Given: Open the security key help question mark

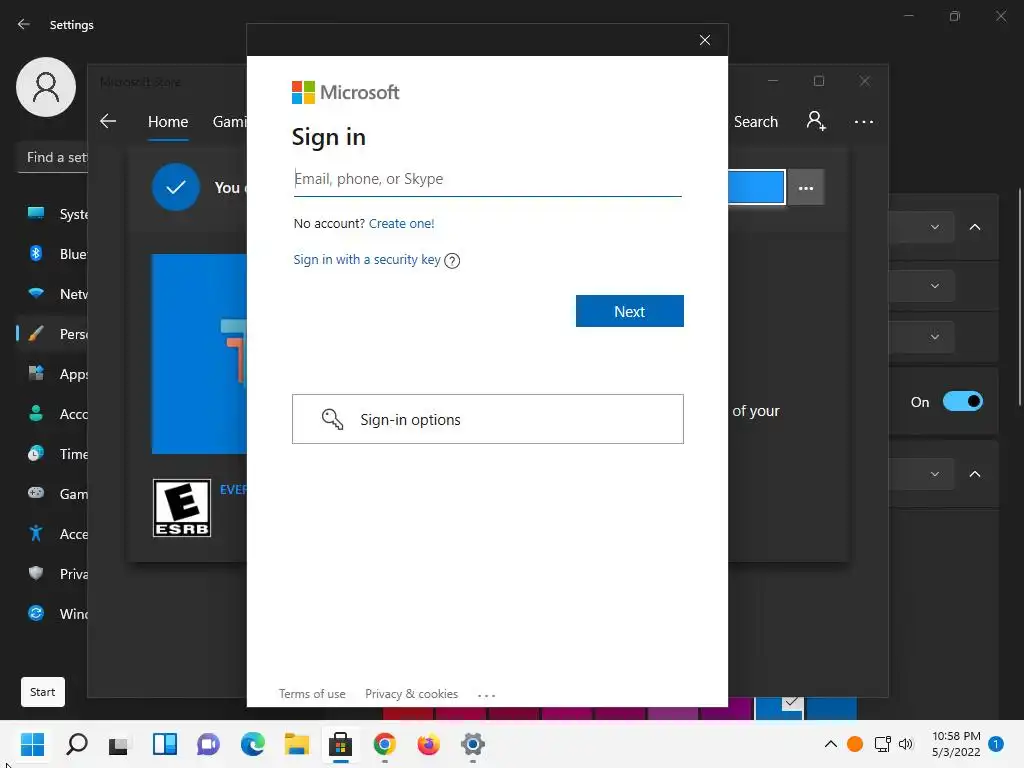Looking at the screenshot, I should pyautogui.click(x=452, y=261).
